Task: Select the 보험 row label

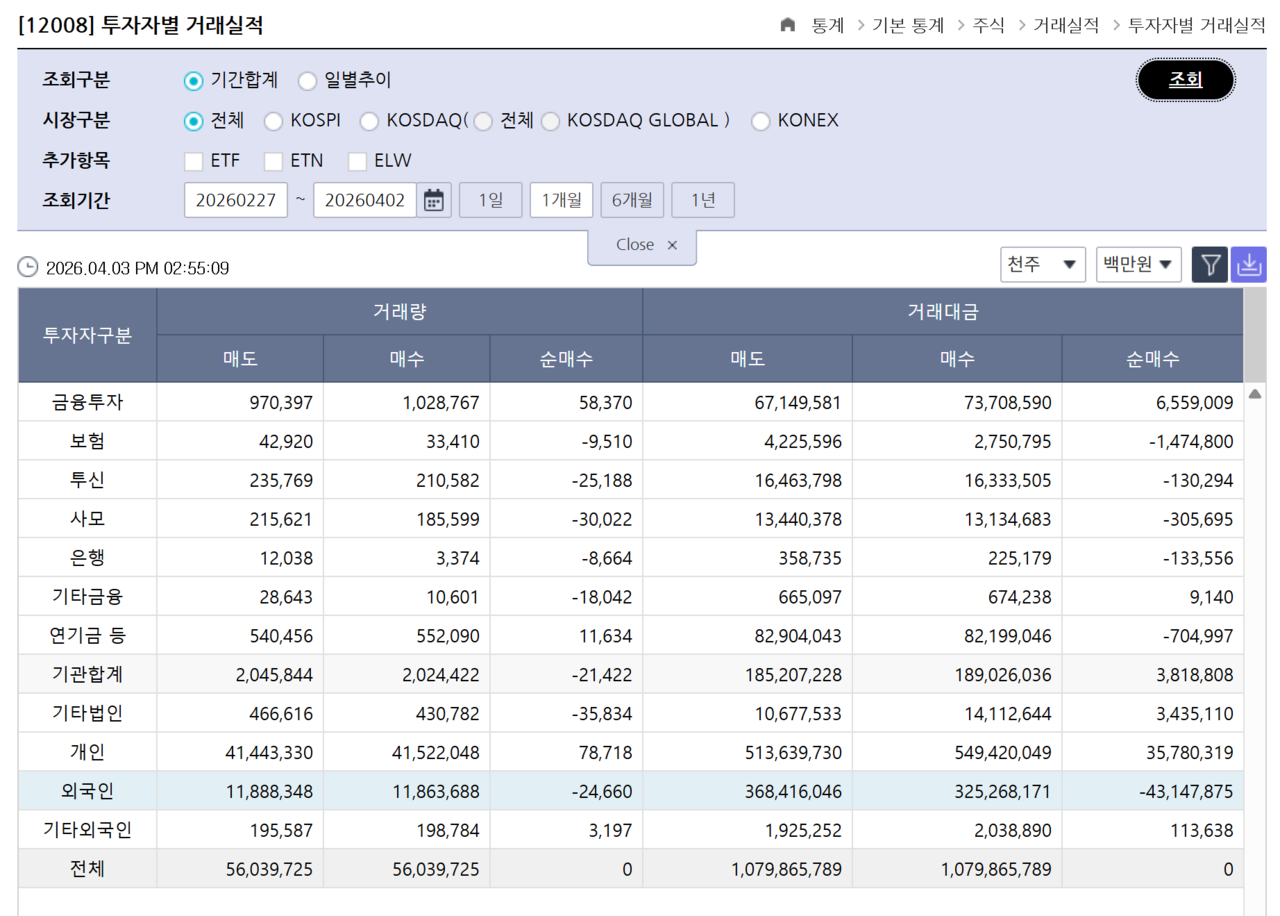Action: (x=87, y=441)
